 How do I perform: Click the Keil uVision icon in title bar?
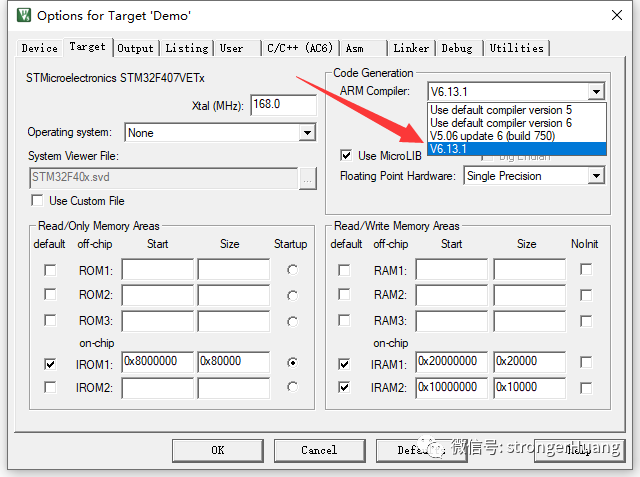tap(24, 15)
